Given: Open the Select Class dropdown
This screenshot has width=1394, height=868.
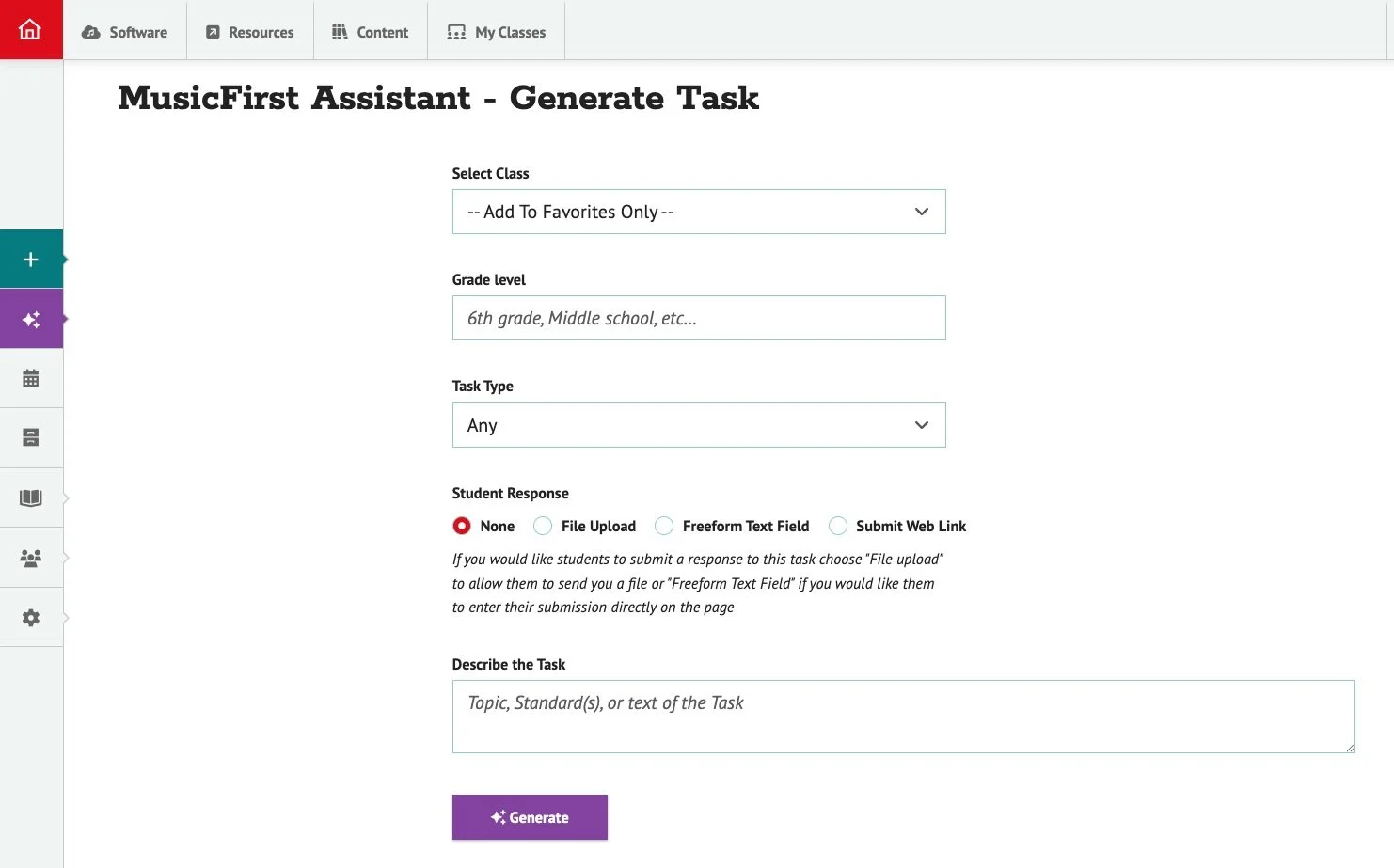Looking at the screenshot, I should 698,212.
